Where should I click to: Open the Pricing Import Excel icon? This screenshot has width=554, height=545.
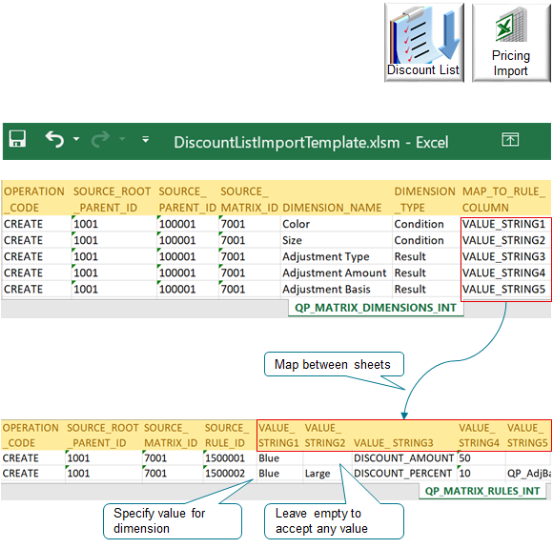tap(511, 43)
